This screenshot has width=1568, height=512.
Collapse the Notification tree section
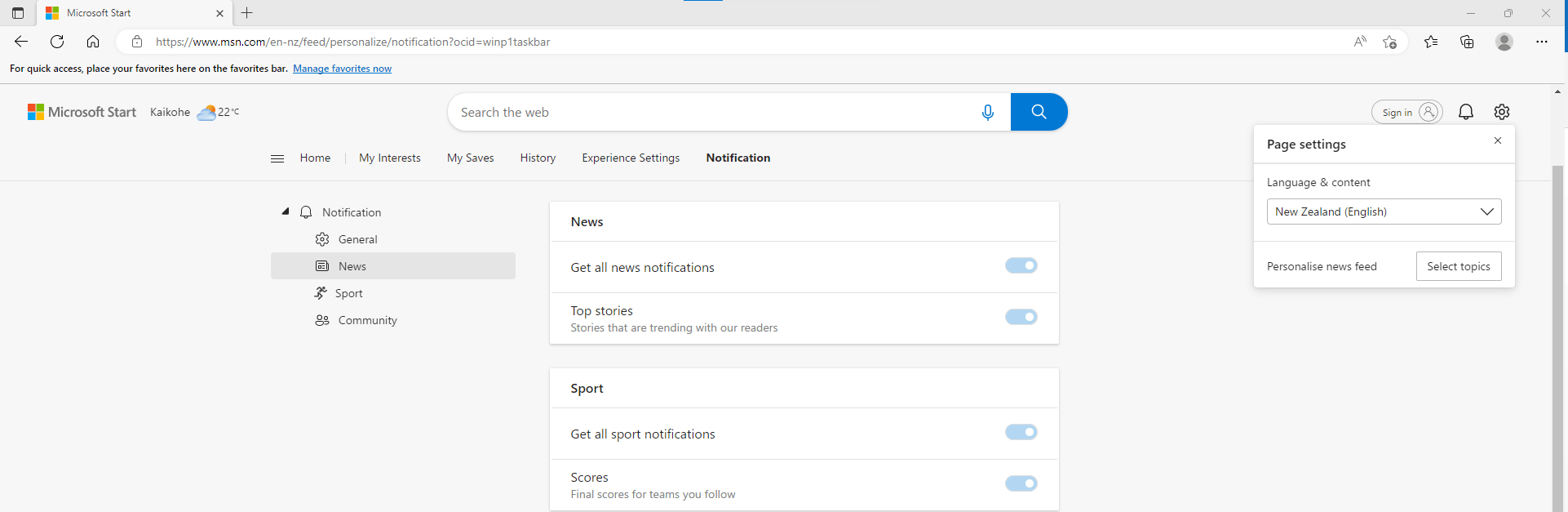286,211
